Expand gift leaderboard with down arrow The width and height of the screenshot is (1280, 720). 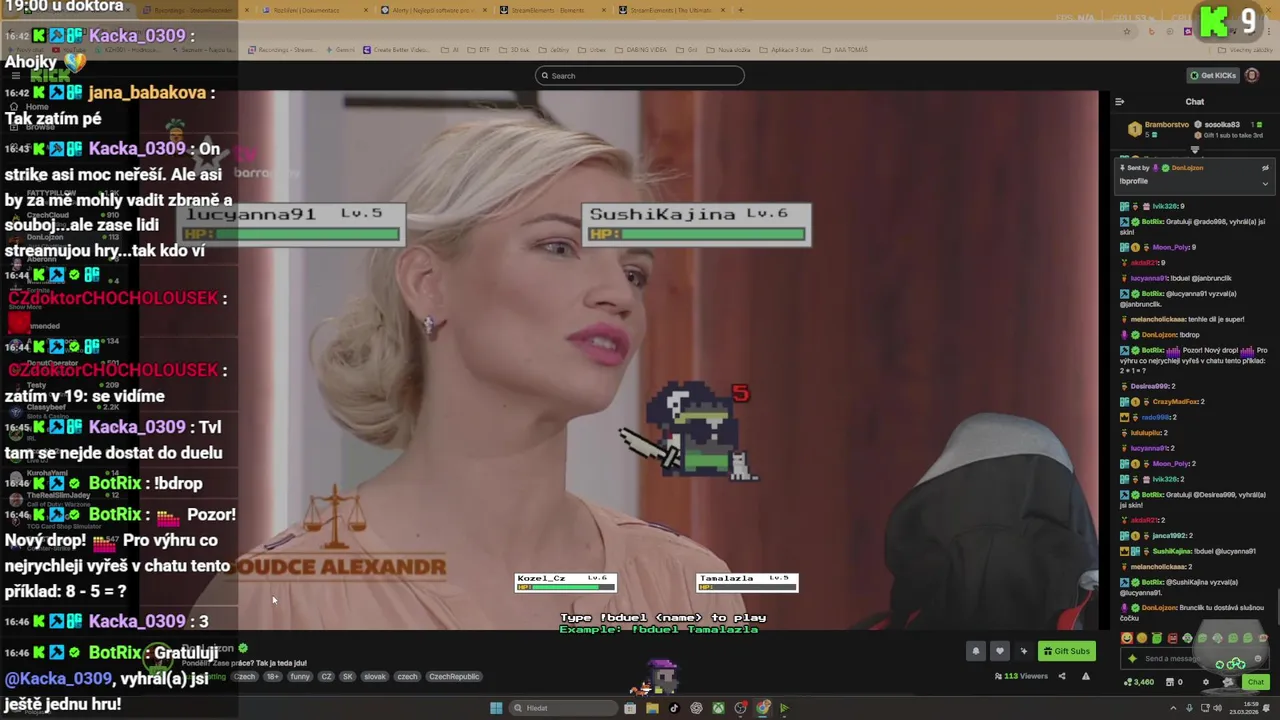[1194, 149]
